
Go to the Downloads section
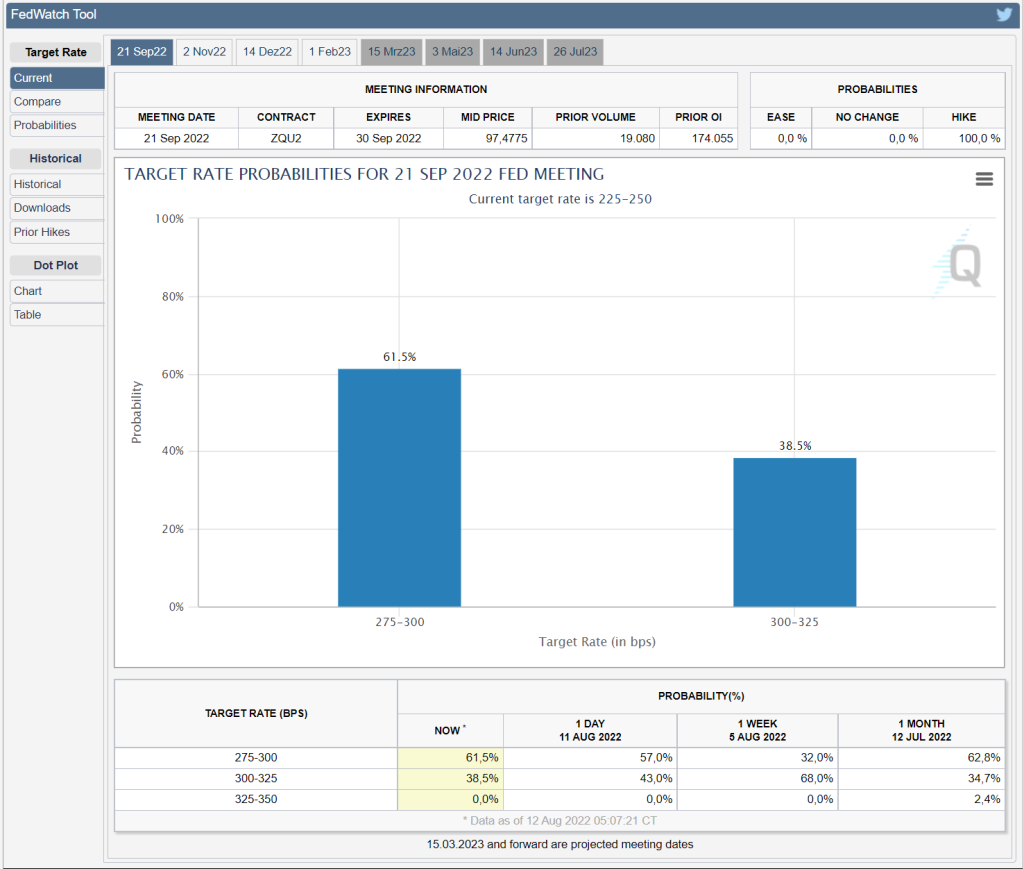click(x=57, y=208)
